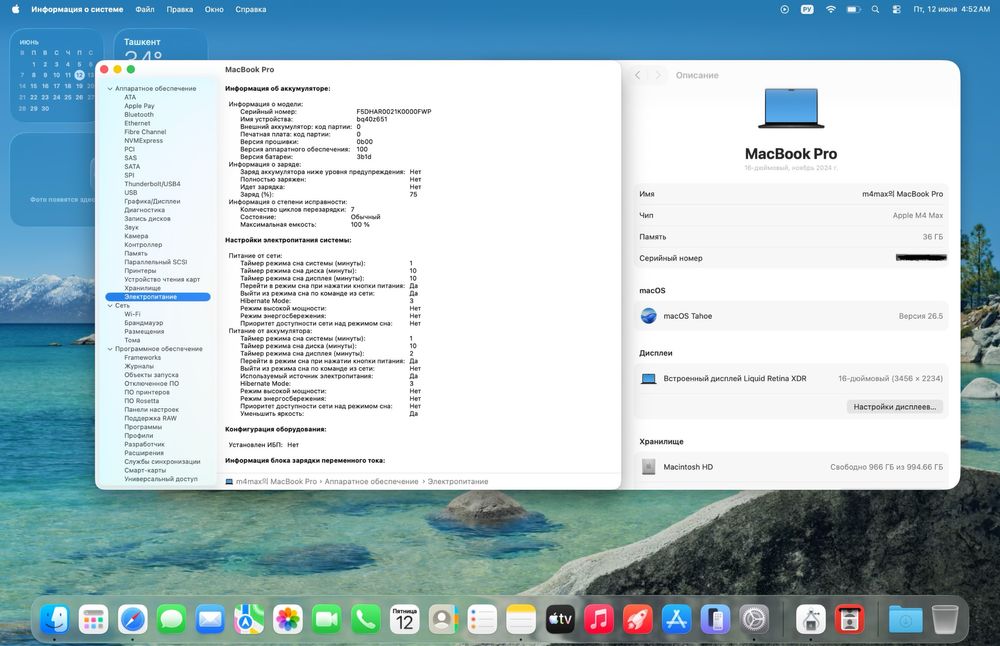
Task: Open Music app in the Dock
Action: click(x=599, y=619)
